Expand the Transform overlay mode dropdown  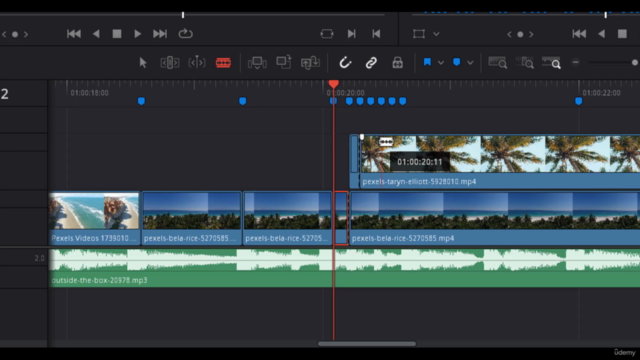click(436, 34)
